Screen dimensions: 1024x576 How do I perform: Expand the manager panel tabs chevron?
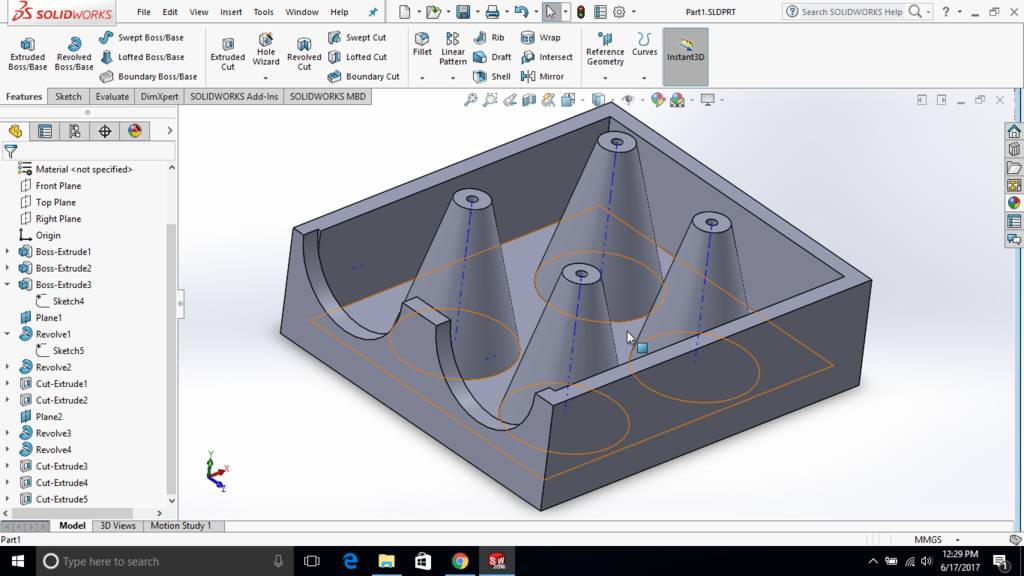[170, 131]
